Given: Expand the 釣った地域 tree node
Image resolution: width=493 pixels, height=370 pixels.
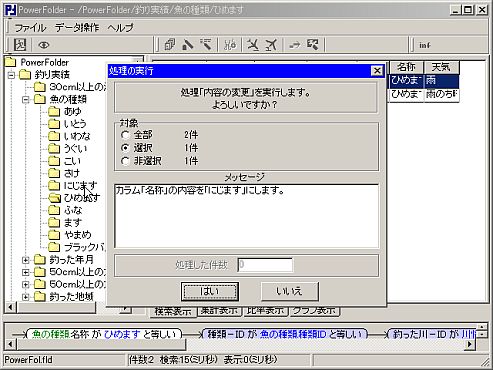Looking at the screenshot, I should click(26, 297).
